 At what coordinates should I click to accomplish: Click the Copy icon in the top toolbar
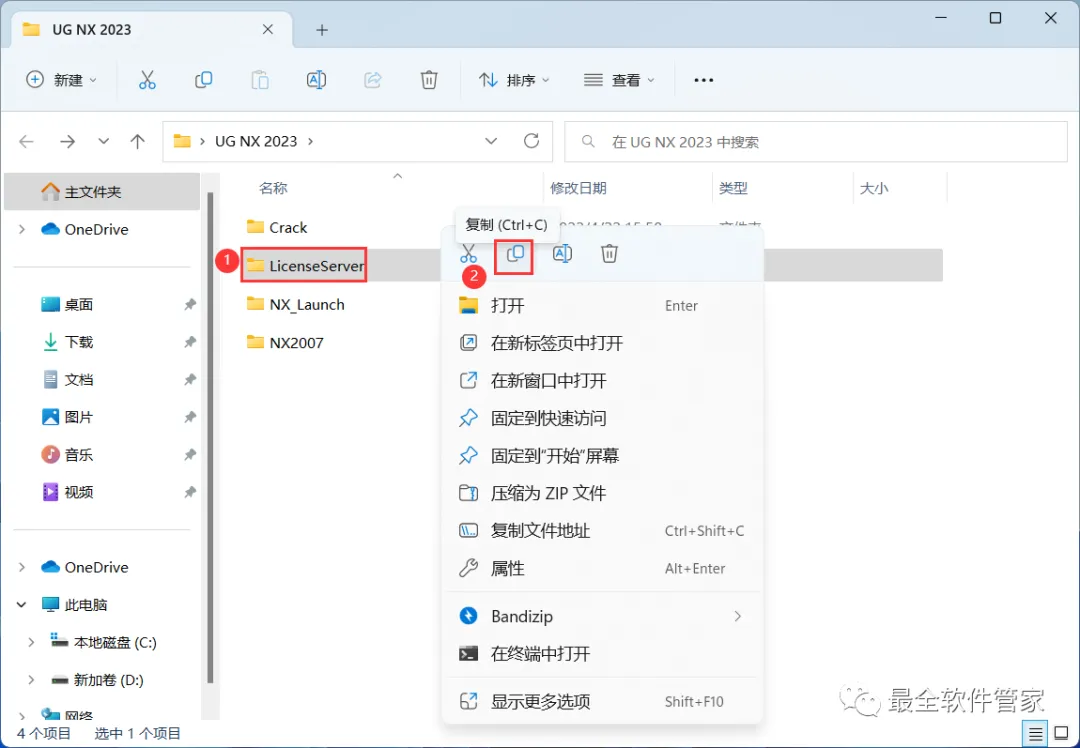click(x=203, y=80)
